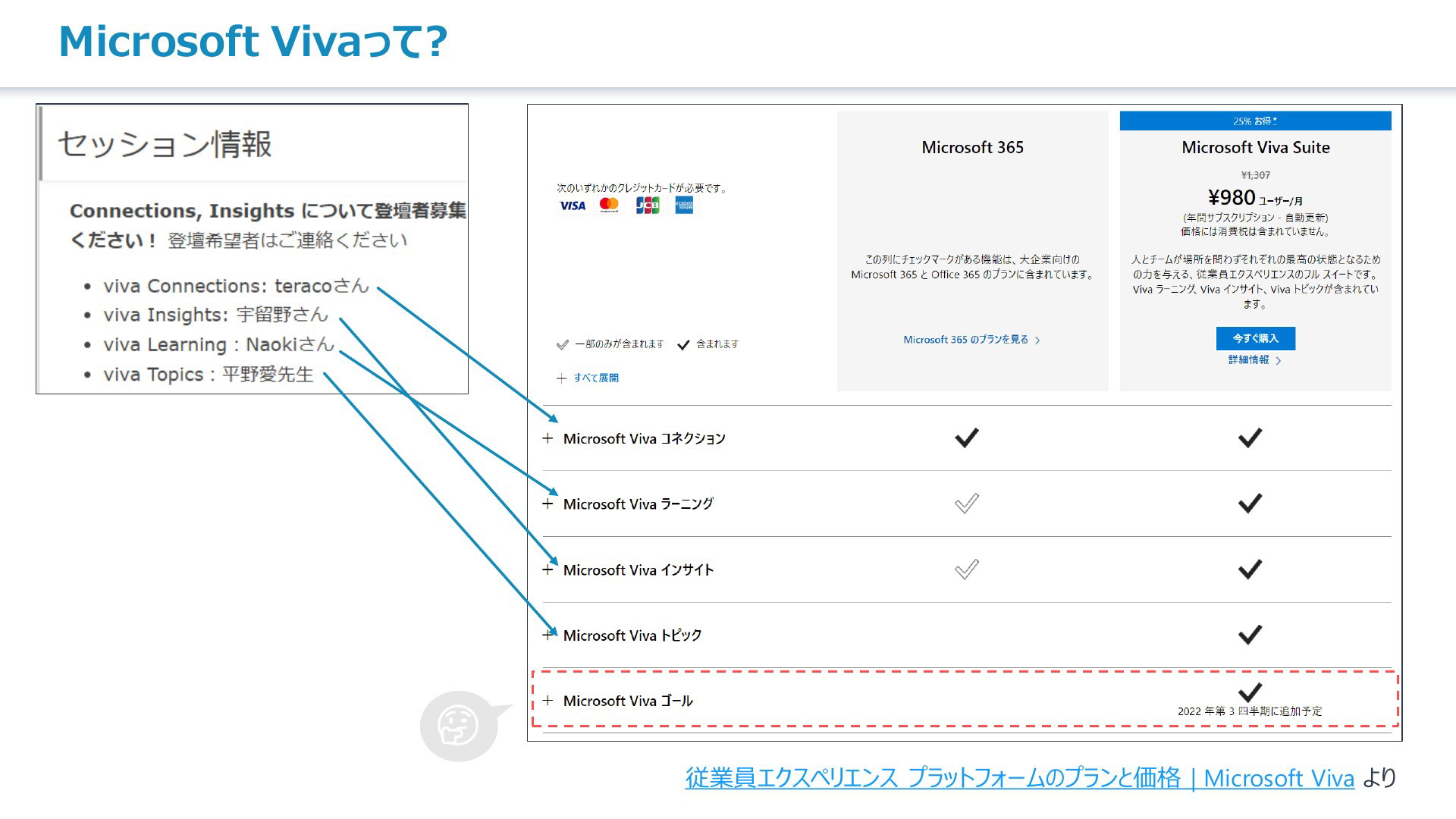Expand the Microsoft Viva ゴール row
The image size is (1456, 819).
[548, 701]
